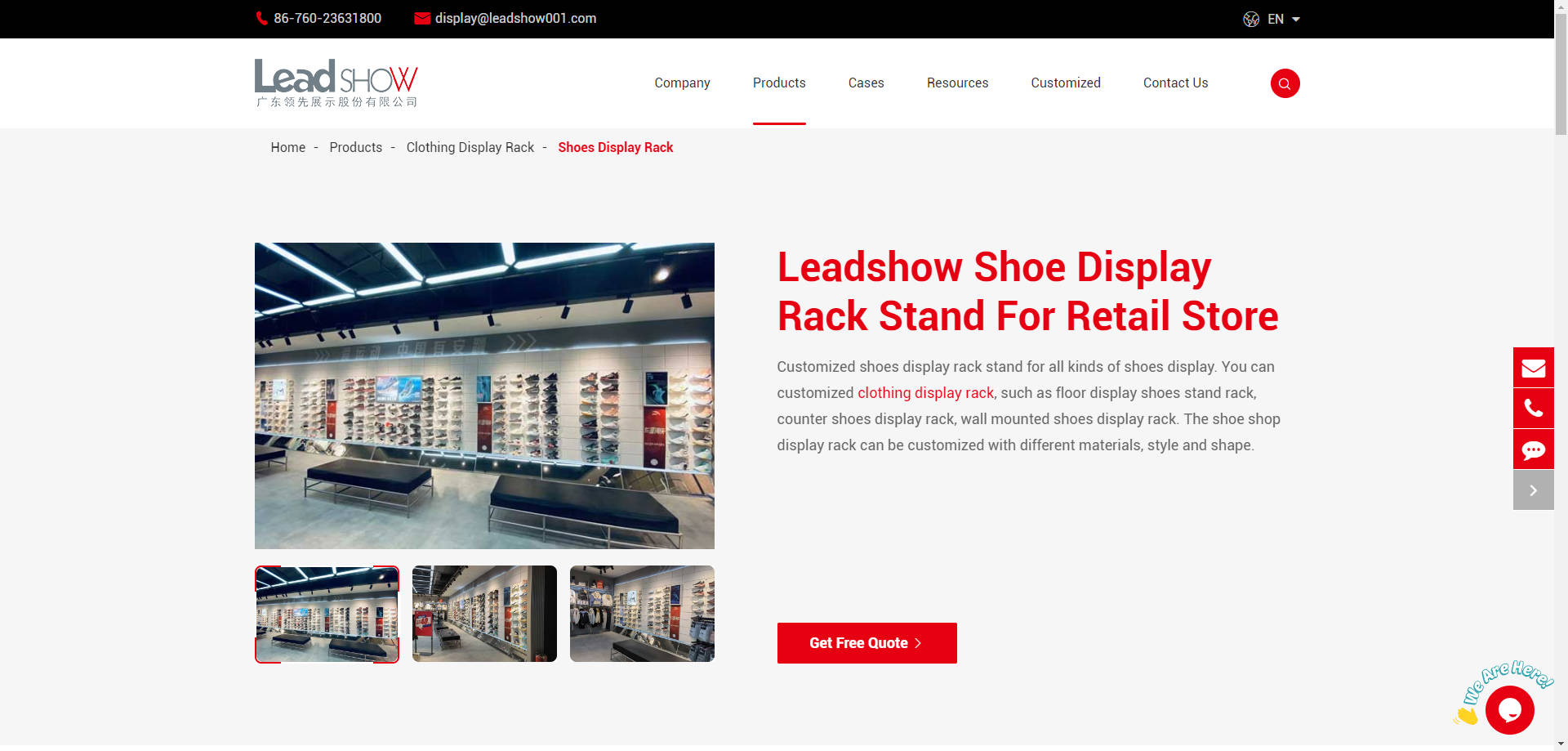Screen dimensions: 1568x751
Task: Click the globe language icon
Action: [1251, 19]
